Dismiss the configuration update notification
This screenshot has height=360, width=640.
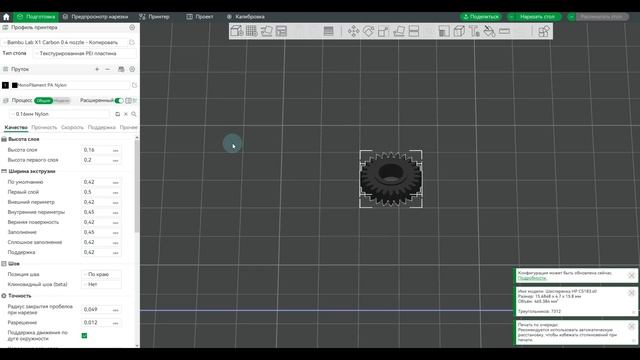tap(631, 276)
